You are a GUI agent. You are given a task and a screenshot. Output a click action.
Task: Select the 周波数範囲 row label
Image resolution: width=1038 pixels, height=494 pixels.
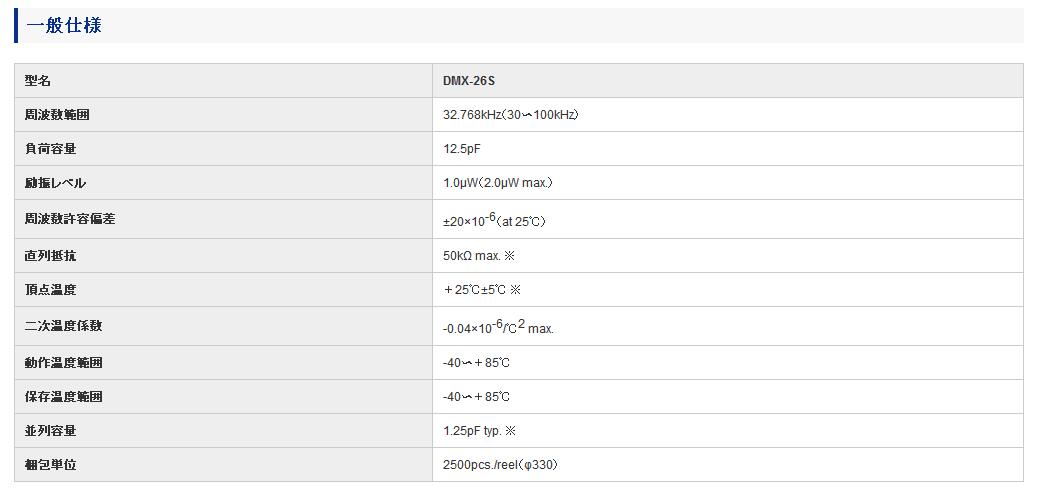tap(57, 115)
